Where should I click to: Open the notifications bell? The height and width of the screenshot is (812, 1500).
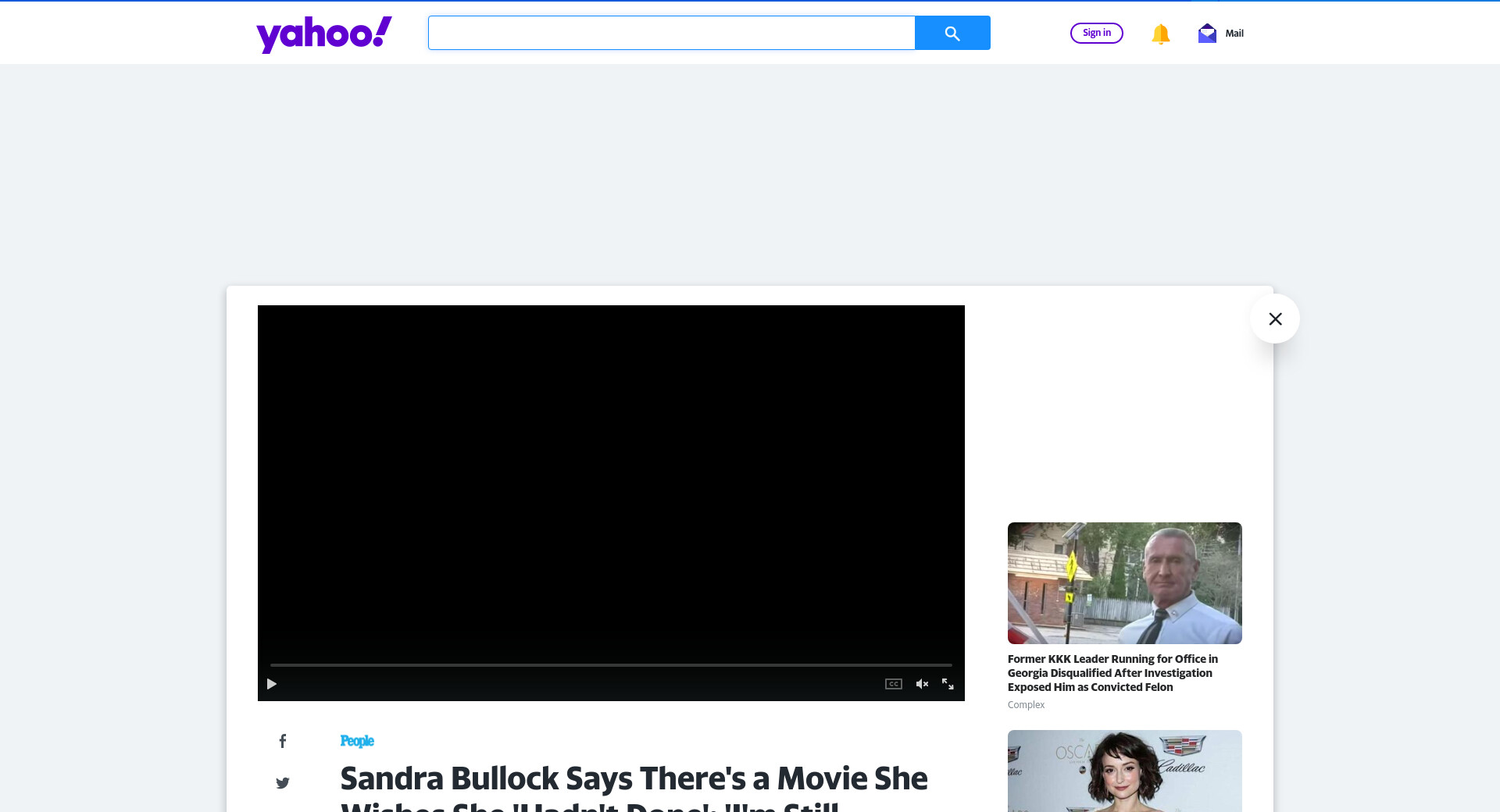pos(1160,34)
